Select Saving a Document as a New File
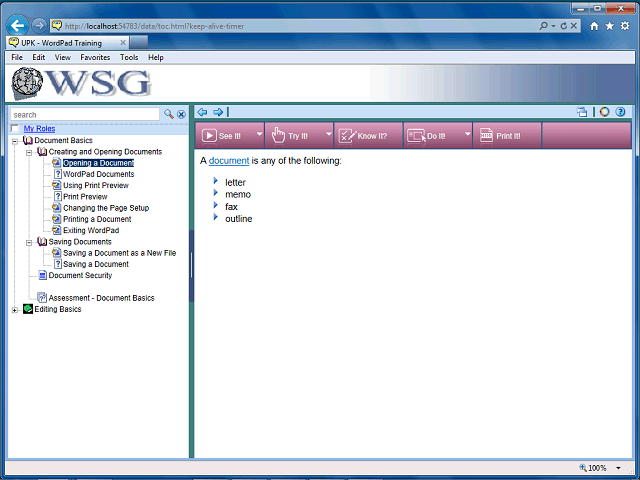 (119, 253)
